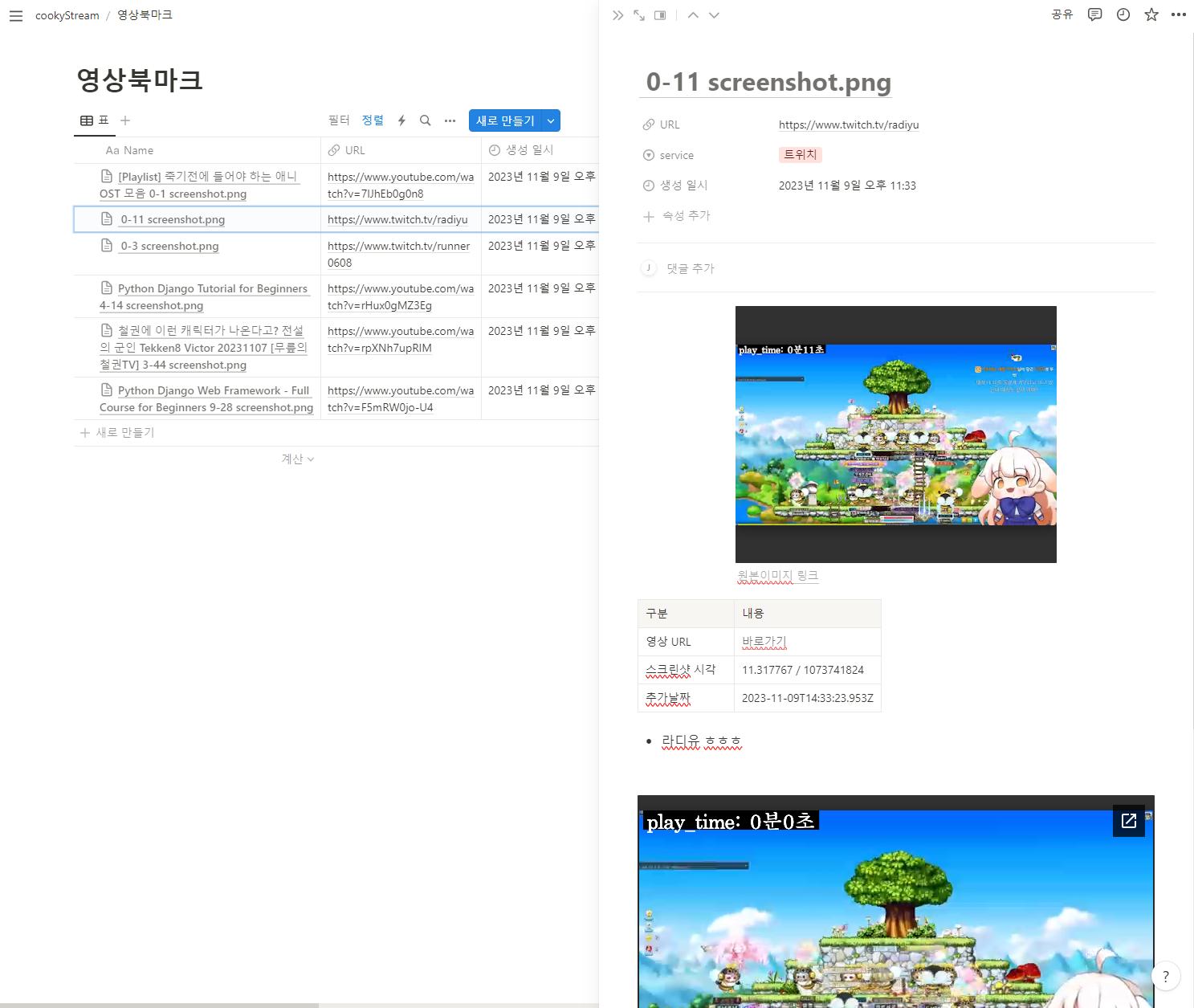This screenshot has height=1008, width=1194.
Task: Open page history clock icon
Action: [1123, 14]
